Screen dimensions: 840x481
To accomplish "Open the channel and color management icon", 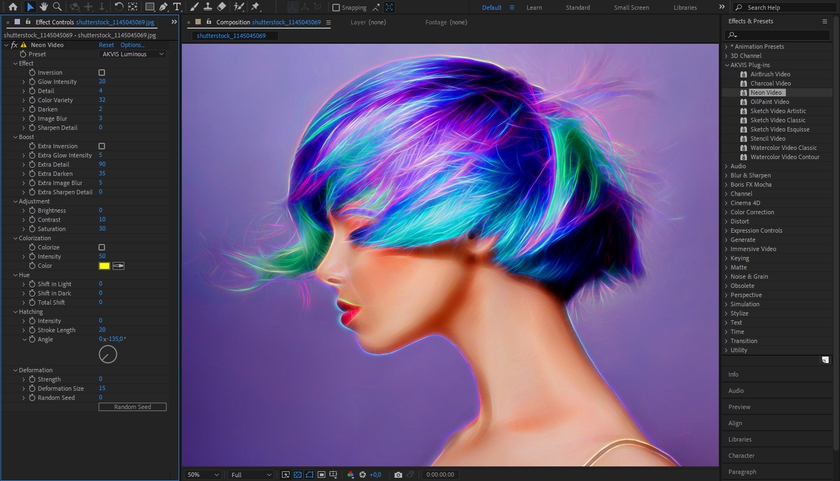I will 350,475.
